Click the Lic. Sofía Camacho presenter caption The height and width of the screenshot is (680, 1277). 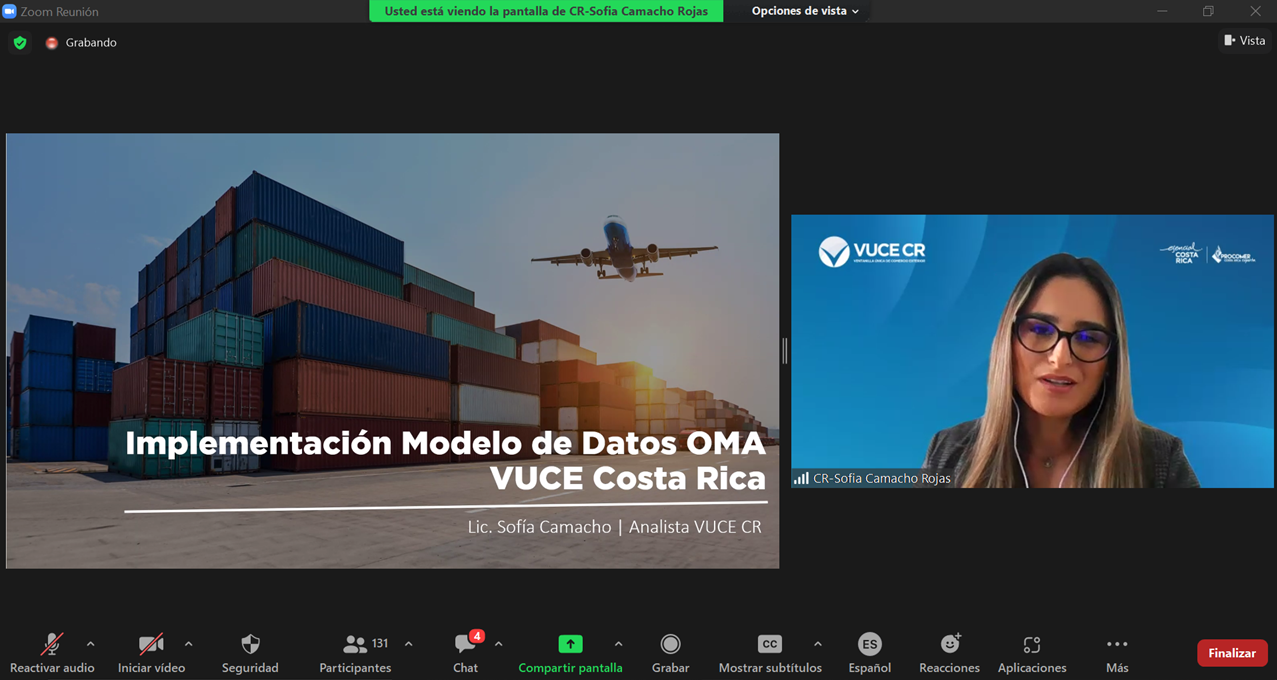coord(614,527)
